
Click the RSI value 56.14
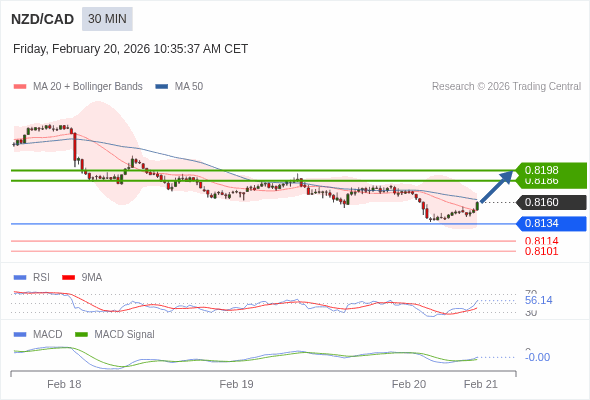538,300
